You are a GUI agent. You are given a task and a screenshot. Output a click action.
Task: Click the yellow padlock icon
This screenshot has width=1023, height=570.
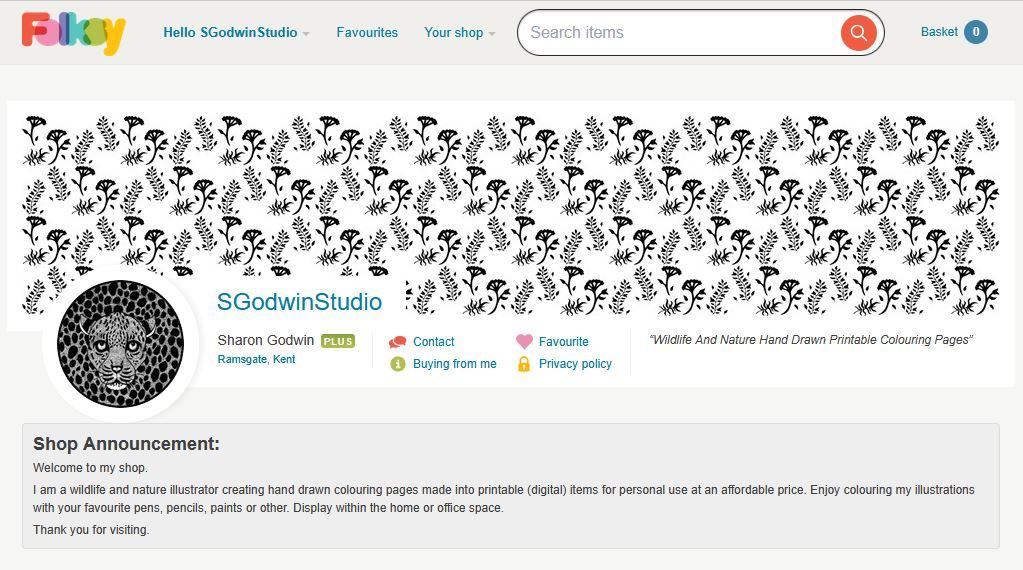[x=523, y=364]
